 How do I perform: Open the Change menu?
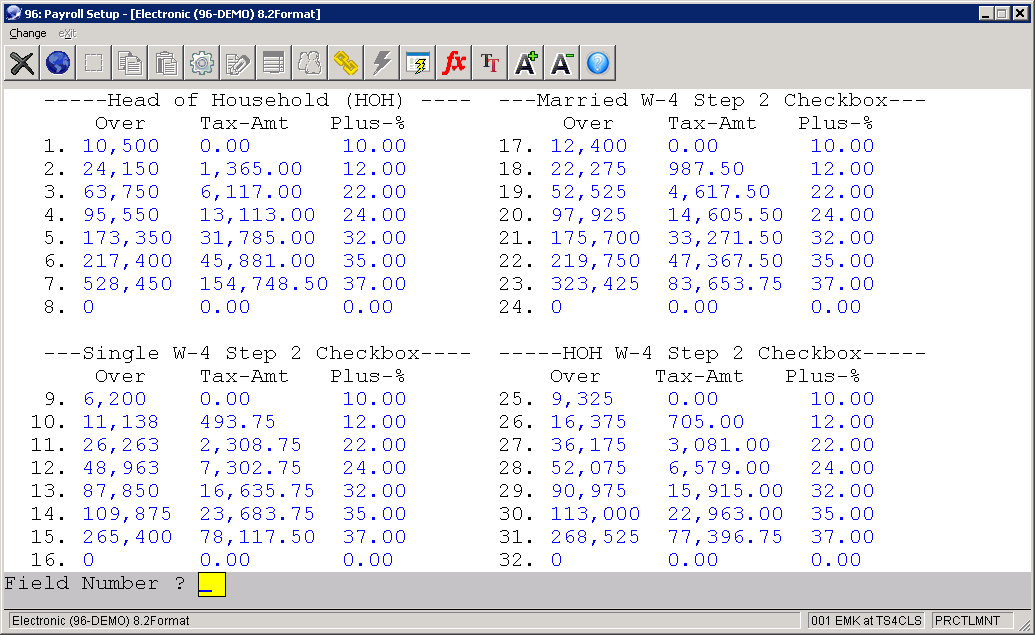pos(28,33)
